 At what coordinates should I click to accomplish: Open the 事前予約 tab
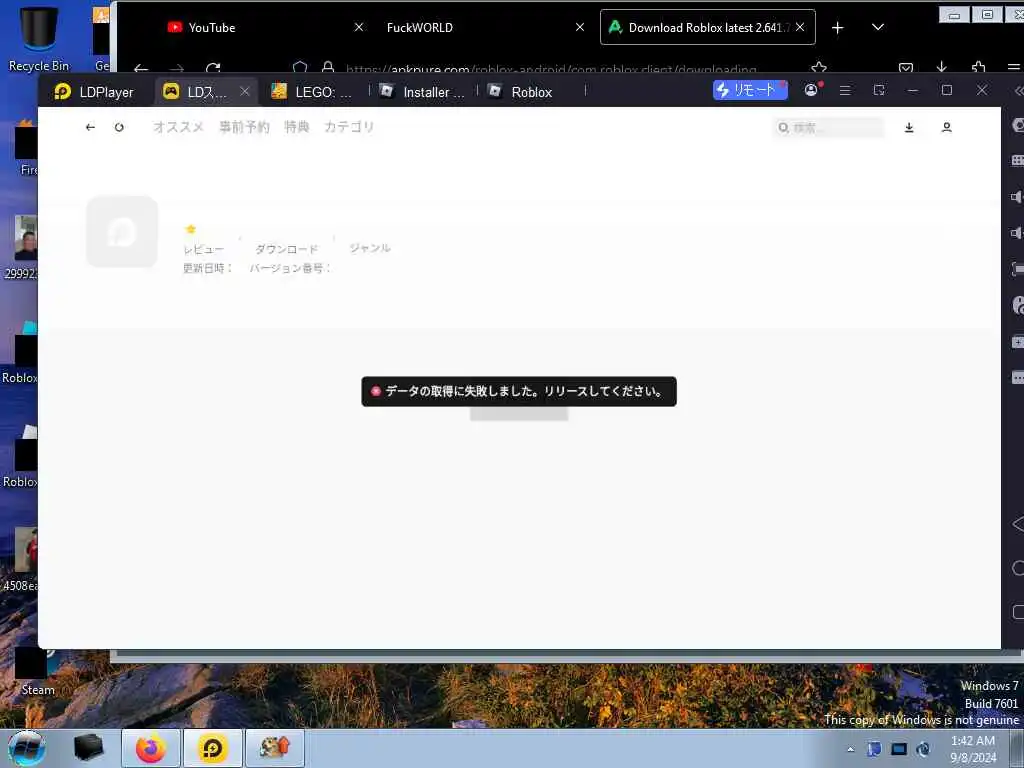click(244, 127)
